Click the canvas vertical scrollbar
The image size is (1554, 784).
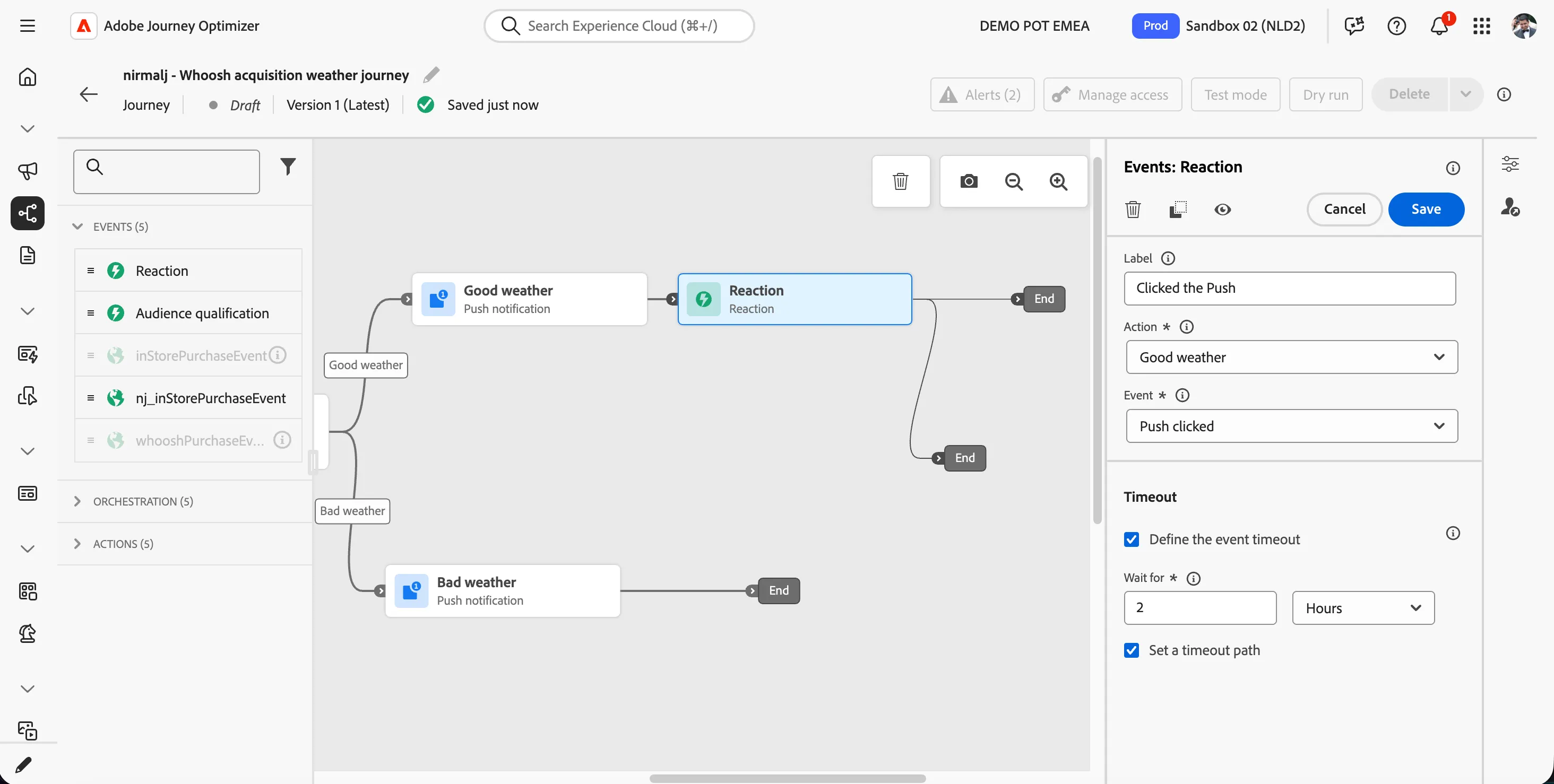click(1098, 341)
